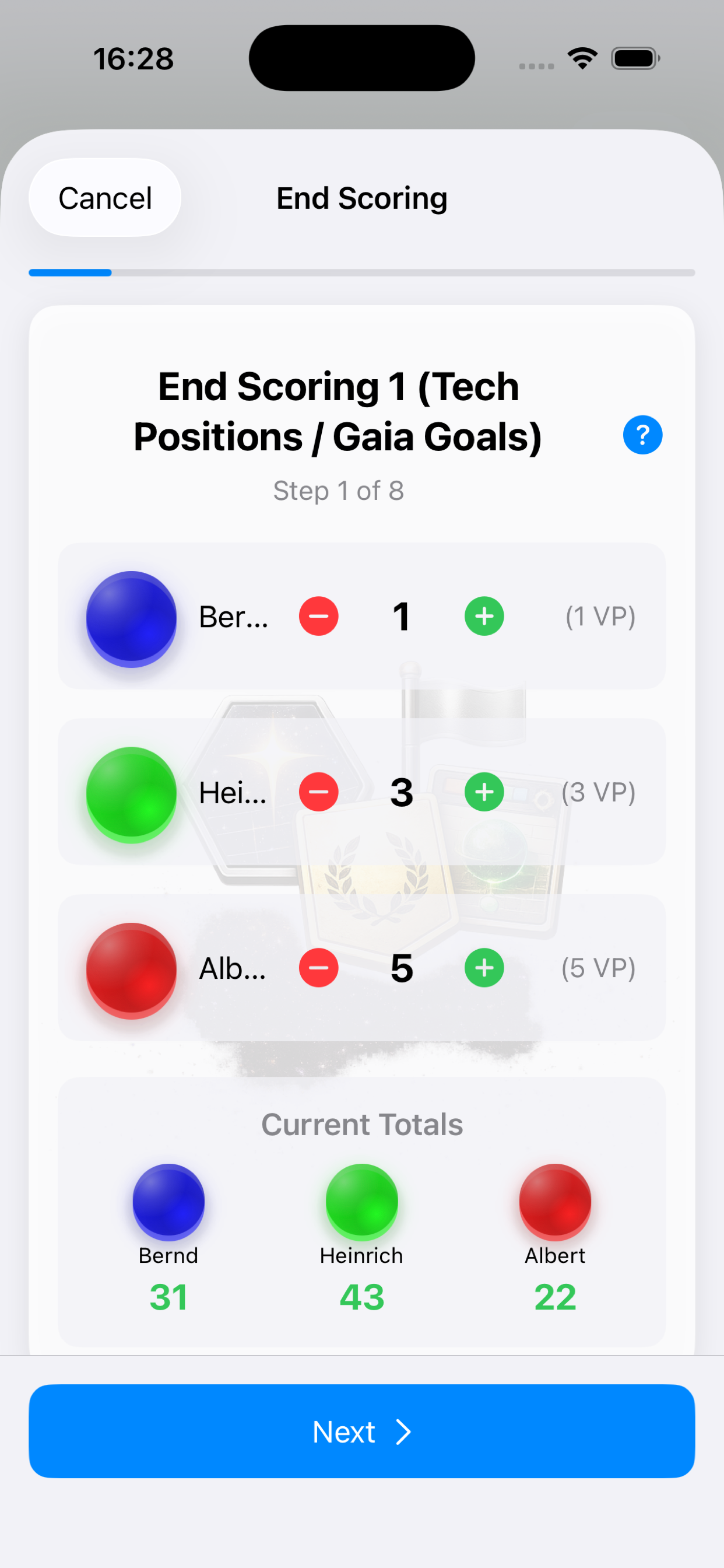Select Albert's sphere in Current Totals
Screen dimensions: 724x1568
[554, 1200]
